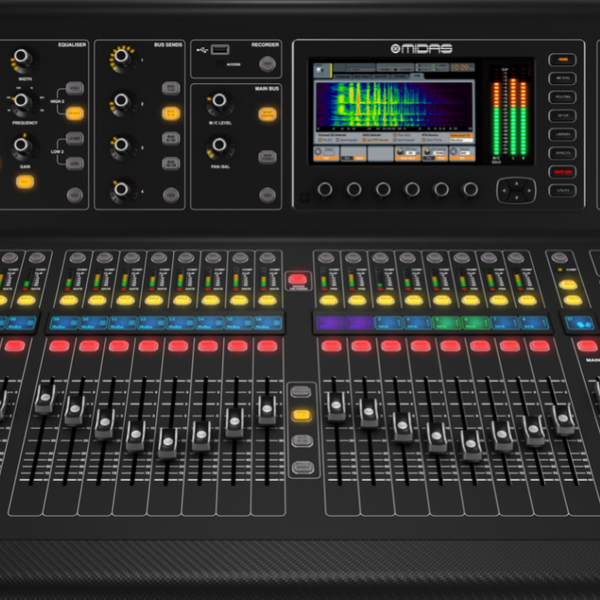Select the active rta tab on the display
Viewport: 600px width, 600px height.
click(417, 76)
